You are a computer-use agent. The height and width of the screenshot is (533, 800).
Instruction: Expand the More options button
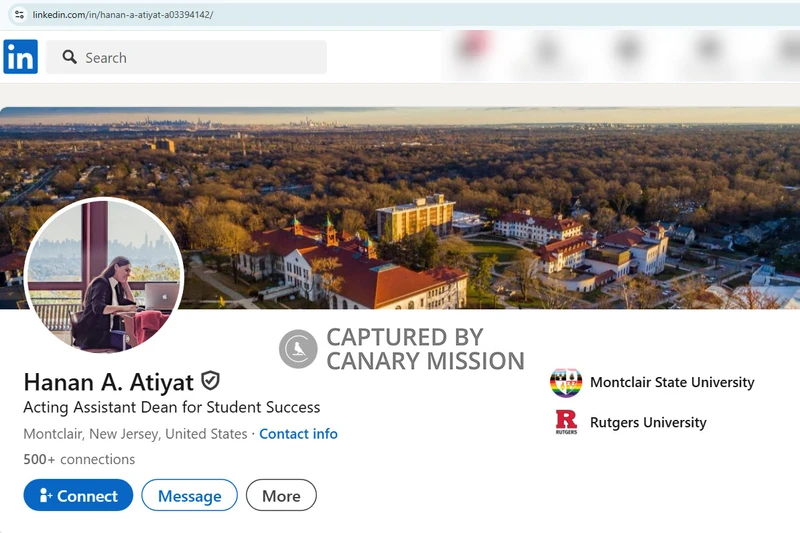(281, 495)
